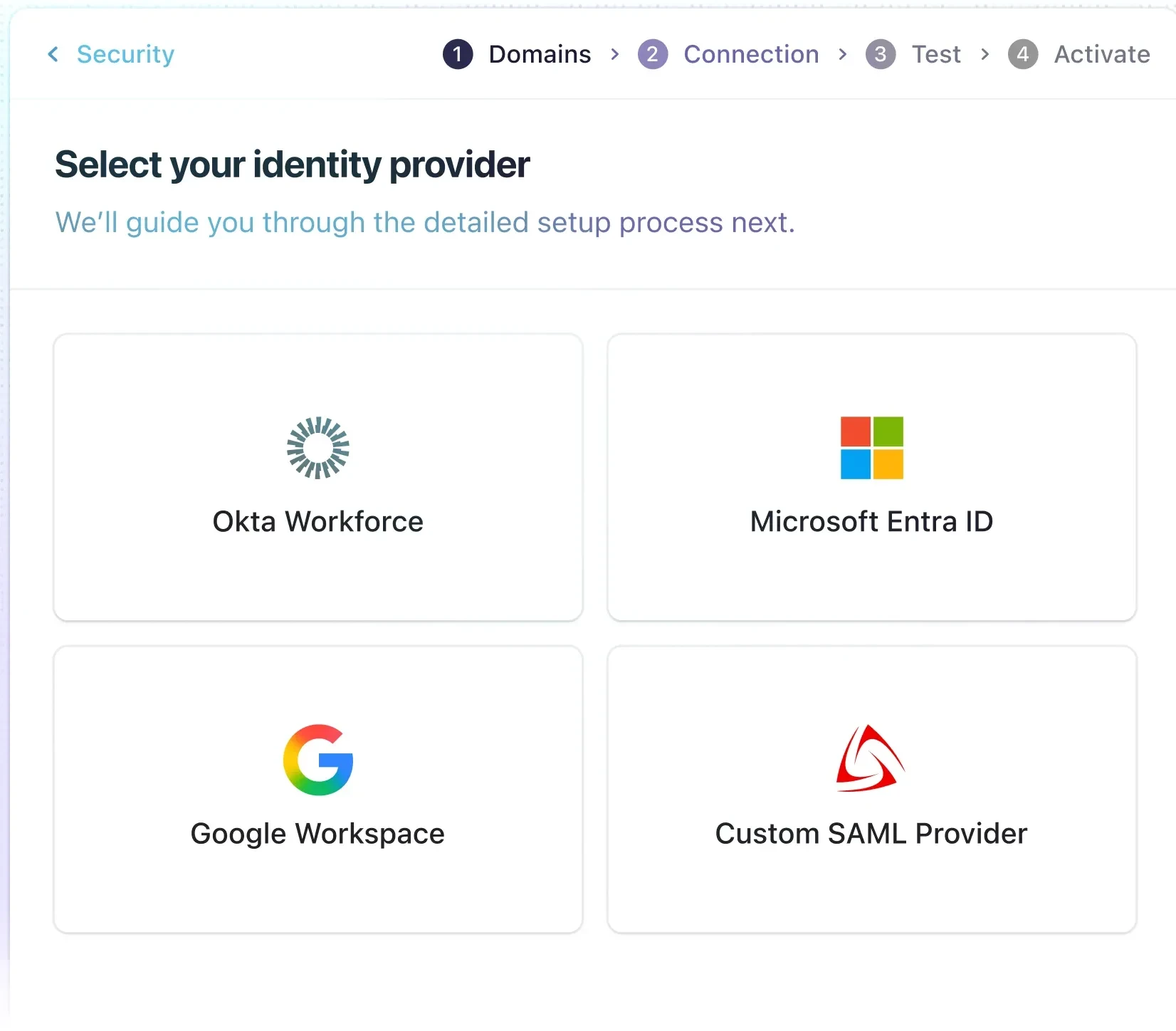This screenshot has height=1031, width=1176.
Task: Choose Okta Workforce as identity provider
Action: [x=318, y=477]
